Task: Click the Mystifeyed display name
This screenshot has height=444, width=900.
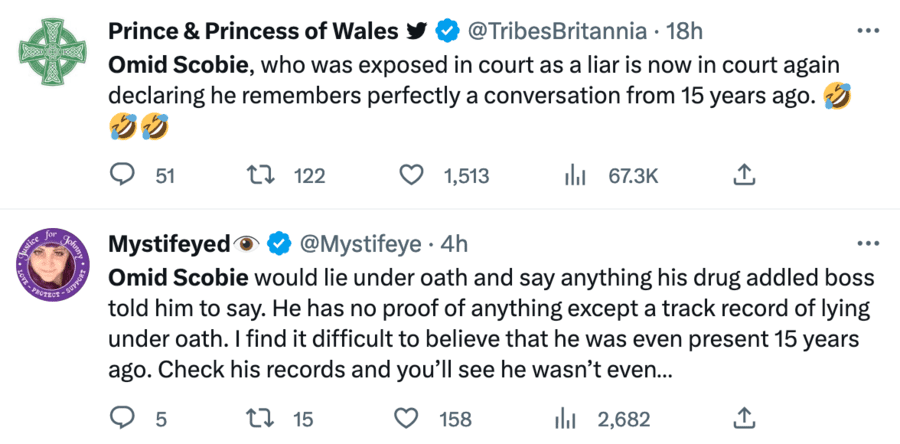Action: click(x=168, y=244)
